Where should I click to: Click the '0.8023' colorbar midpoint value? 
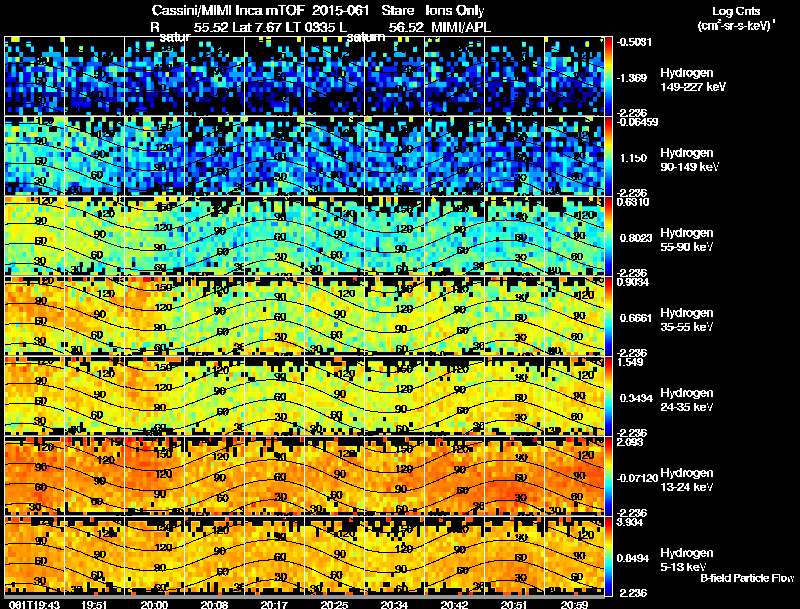[636, 238]
